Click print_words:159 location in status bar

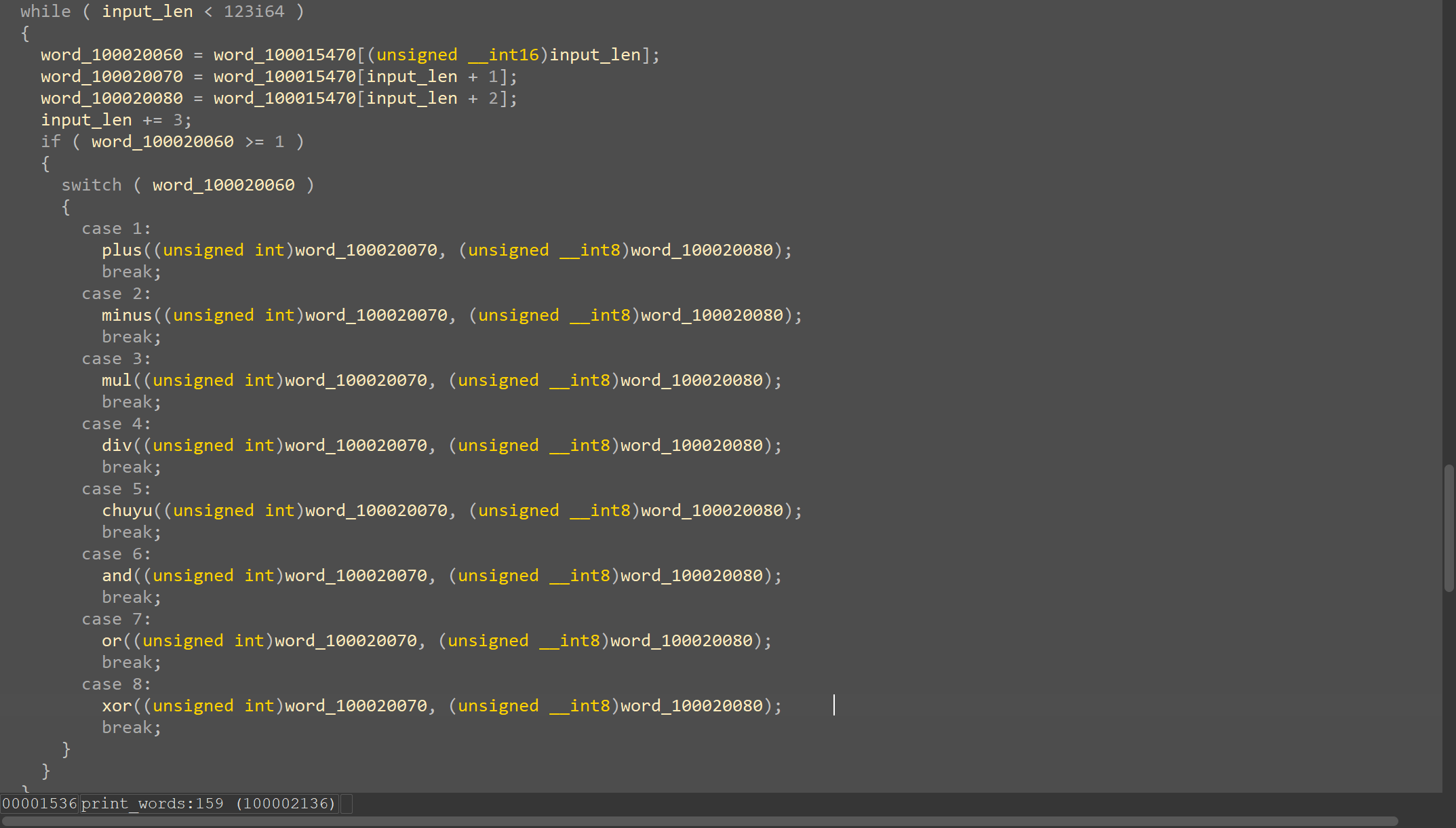pyautogui.click(x=152, y=804)
